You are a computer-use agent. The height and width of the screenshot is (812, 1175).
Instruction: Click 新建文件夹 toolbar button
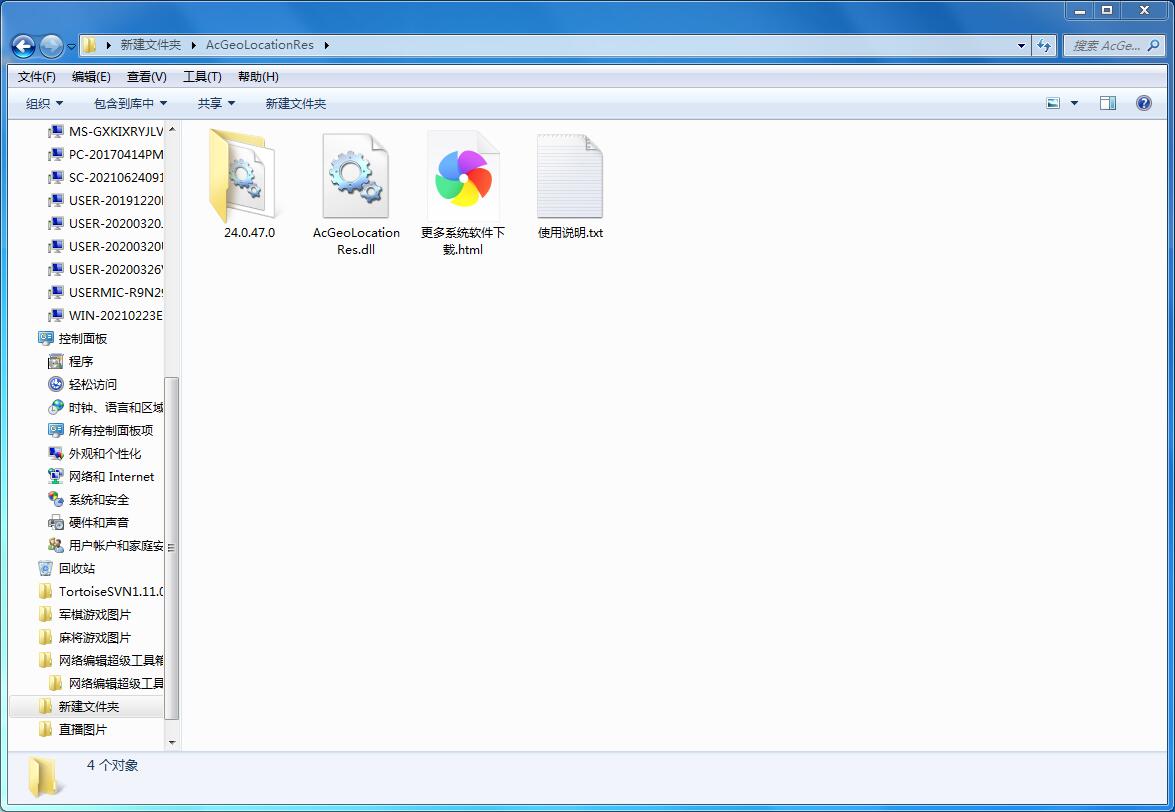(x=296, y=103)
